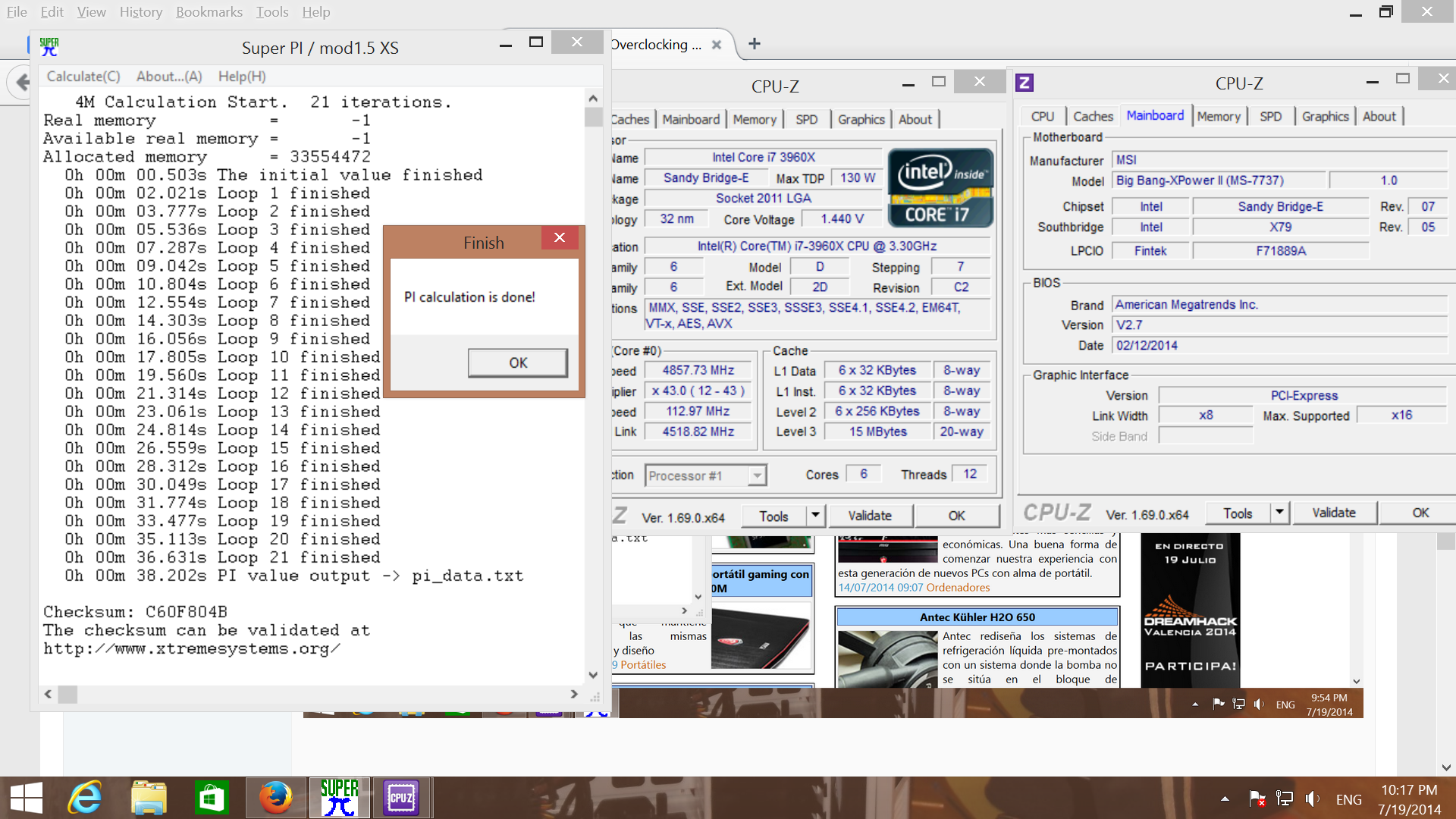
Task: Click Super PI horizontal scrollbar thumb
Action: (67, 694)
